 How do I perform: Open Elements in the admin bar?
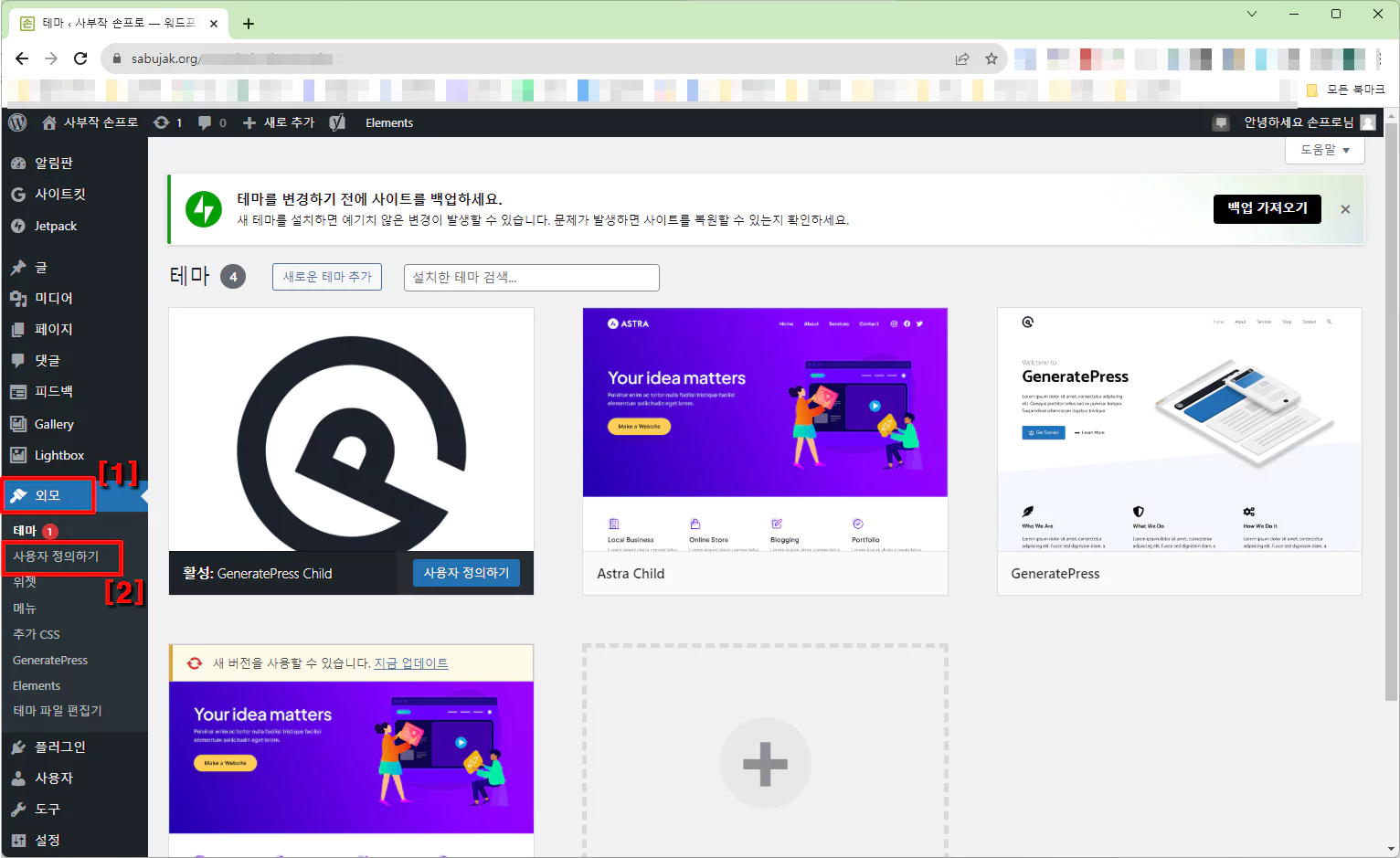(389, 122)
